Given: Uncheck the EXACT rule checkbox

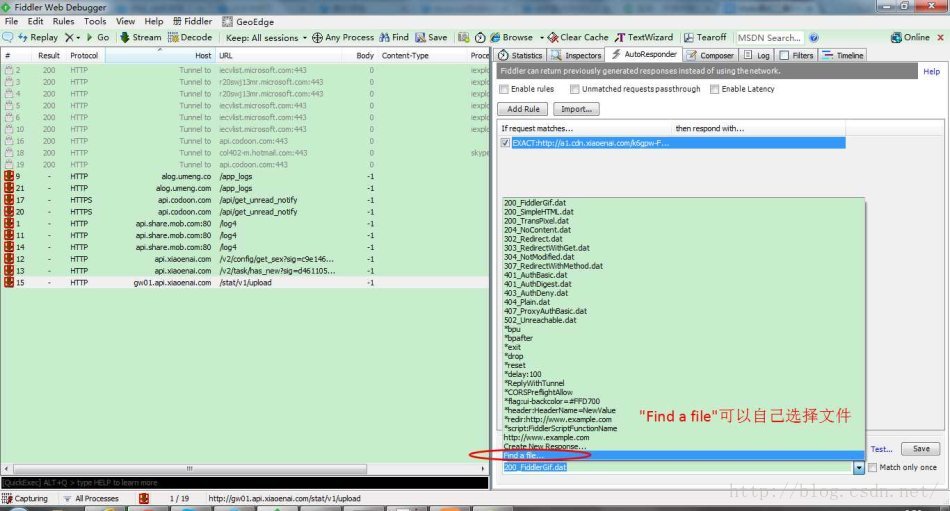Looking at the screenshot, I should [x=505, y=143].
